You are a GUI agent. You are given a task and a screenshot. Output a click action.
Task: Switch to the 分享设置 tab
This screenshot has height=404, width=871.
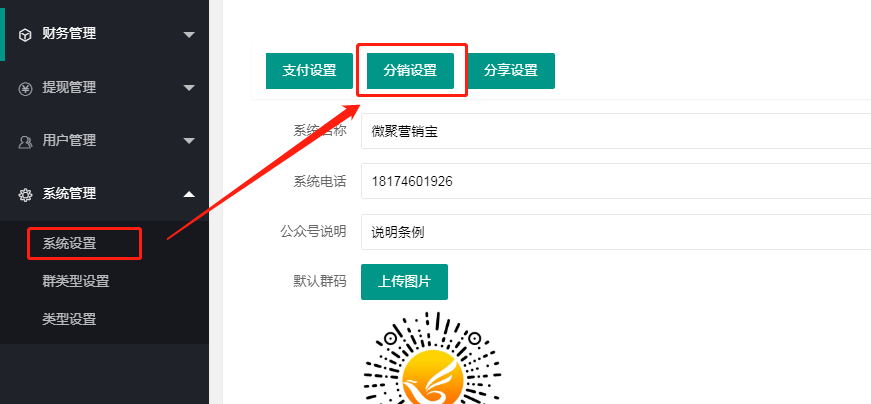point(511,71)
